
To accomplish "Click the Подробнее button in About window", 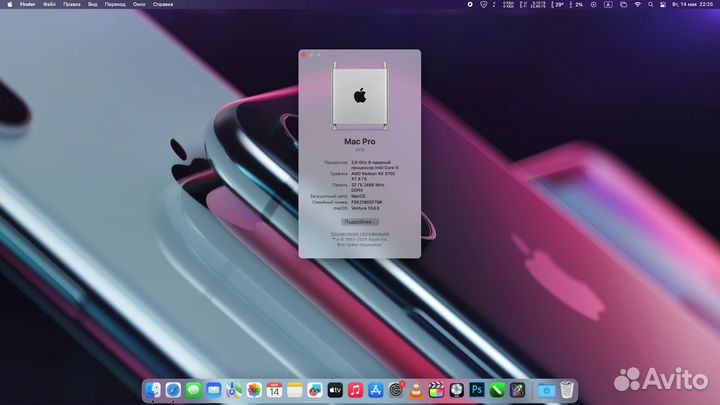I will pos(360,222).
